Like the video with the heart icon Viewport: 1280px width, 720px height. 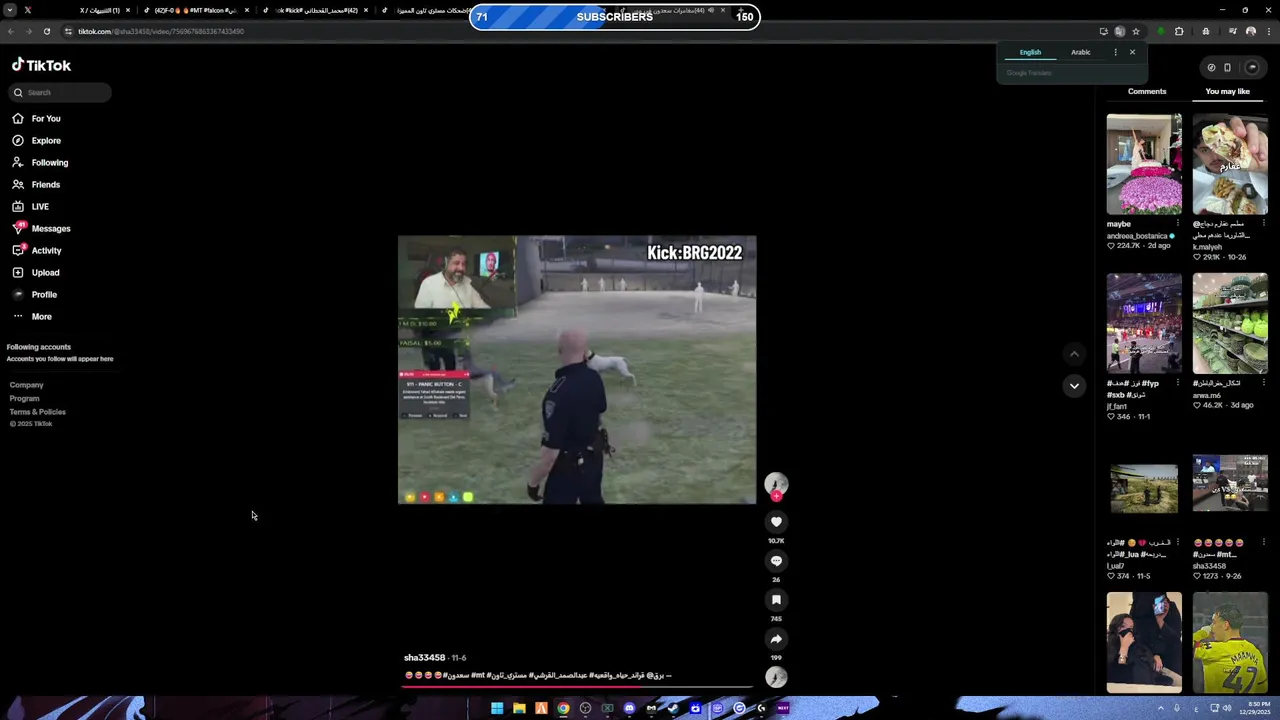coord(776,522)
